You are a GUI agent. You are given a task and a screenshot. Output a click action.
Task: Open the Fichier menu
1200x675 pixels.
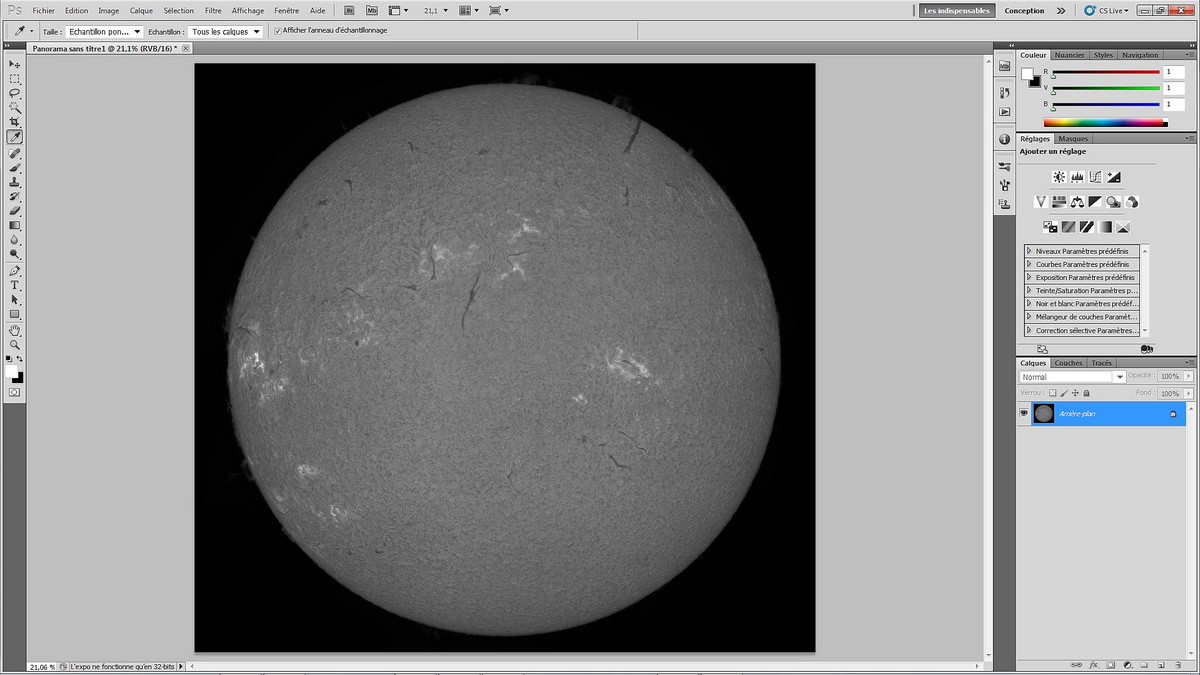click(x=44, y=10)
